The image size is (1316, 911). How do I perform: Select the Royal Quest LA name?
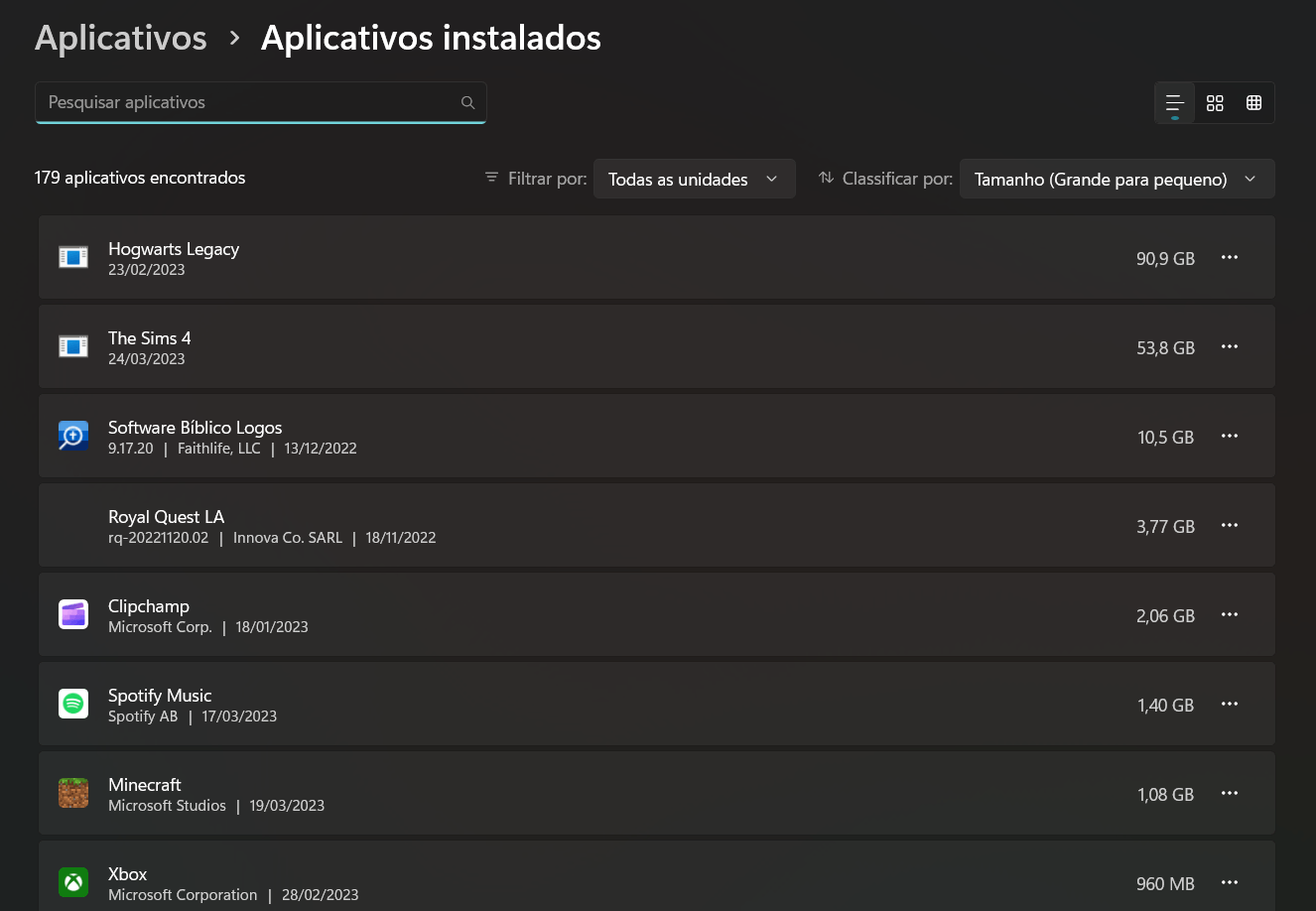[167, 517]
